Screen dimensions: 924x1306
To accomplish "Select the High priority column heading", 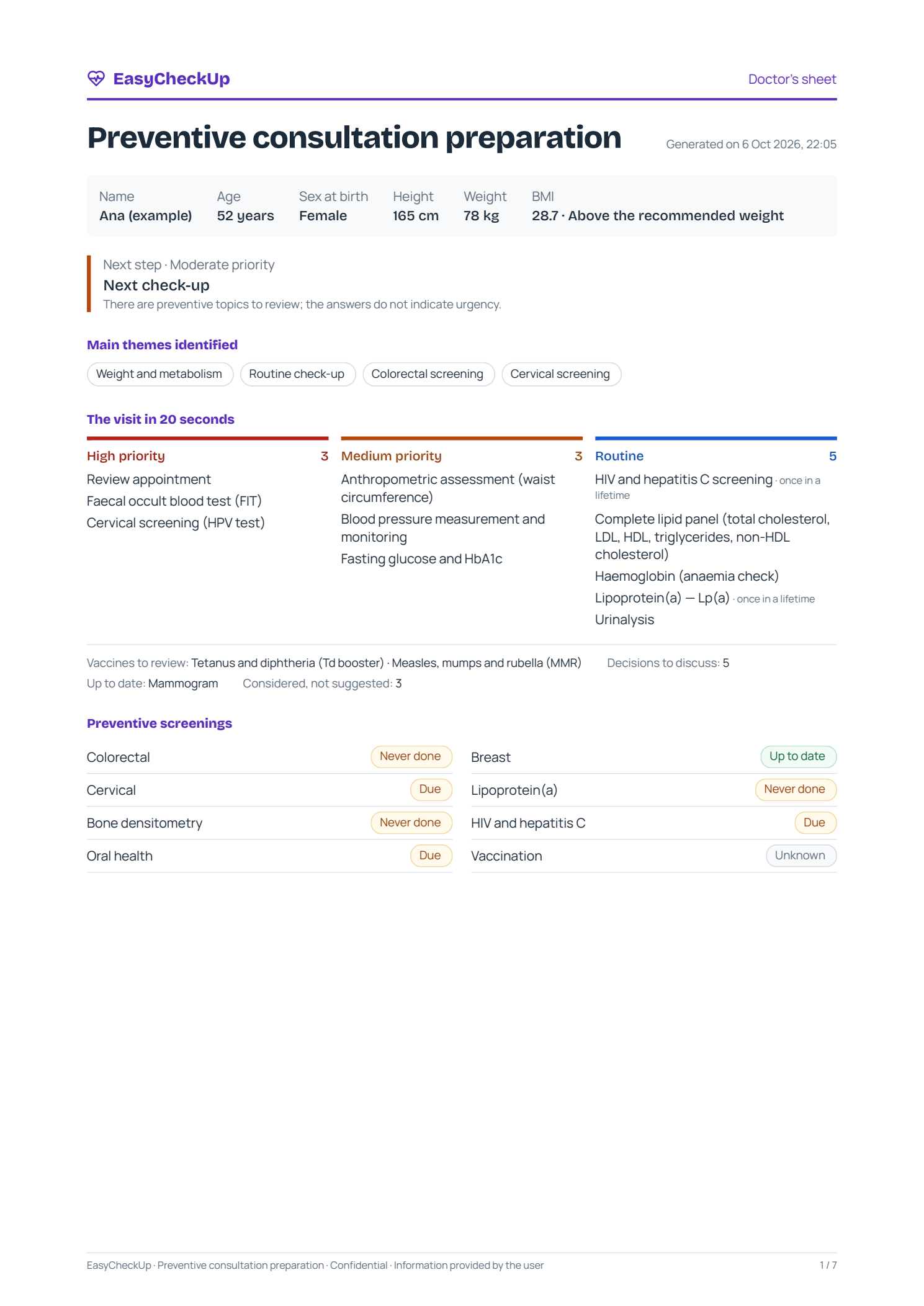I will click(126, 456).
